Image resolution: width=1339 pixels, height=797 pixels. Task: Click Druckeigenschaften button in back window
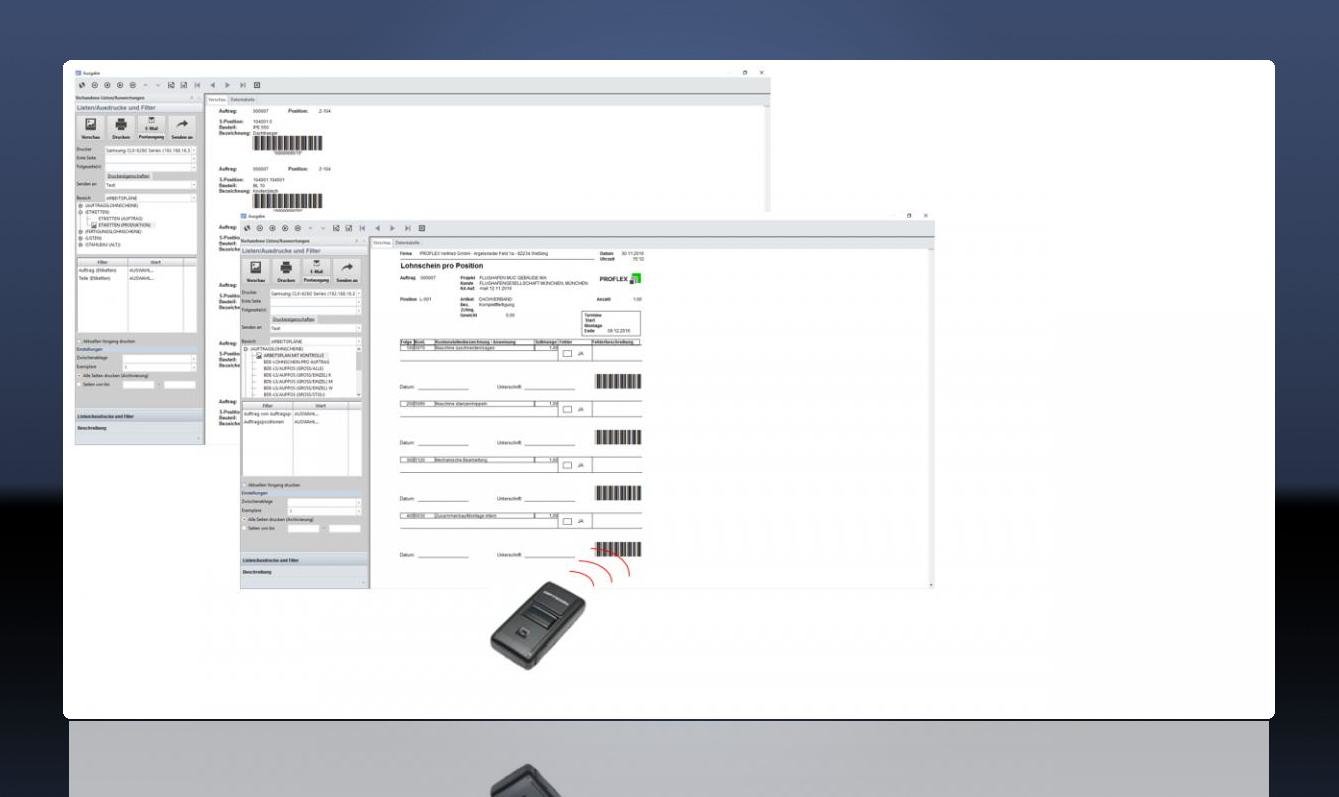129,176
